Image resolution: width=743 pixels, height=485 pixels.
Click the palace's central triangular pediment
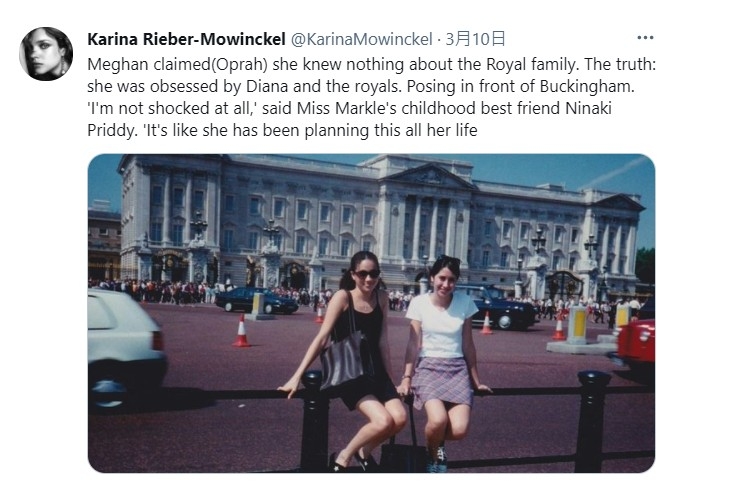click(x=429, y=176)
